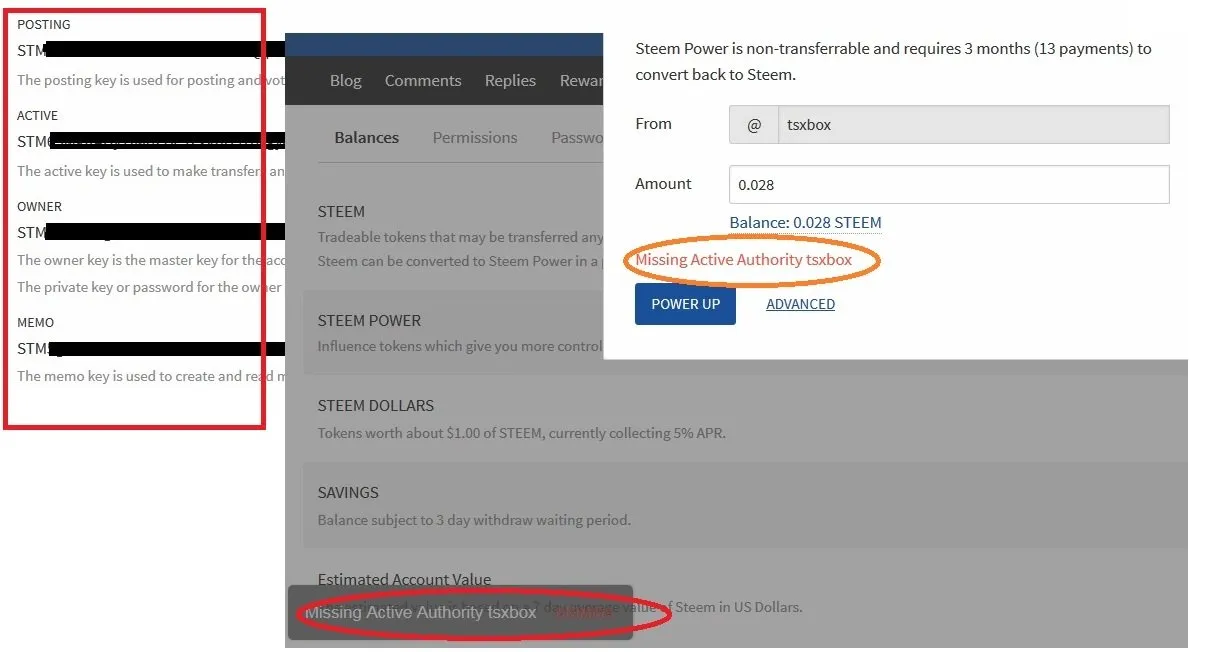The height and width of the screenshot is (652, 1215).
Task: Click the POWER UP button
Action: (x=685, y=304)
